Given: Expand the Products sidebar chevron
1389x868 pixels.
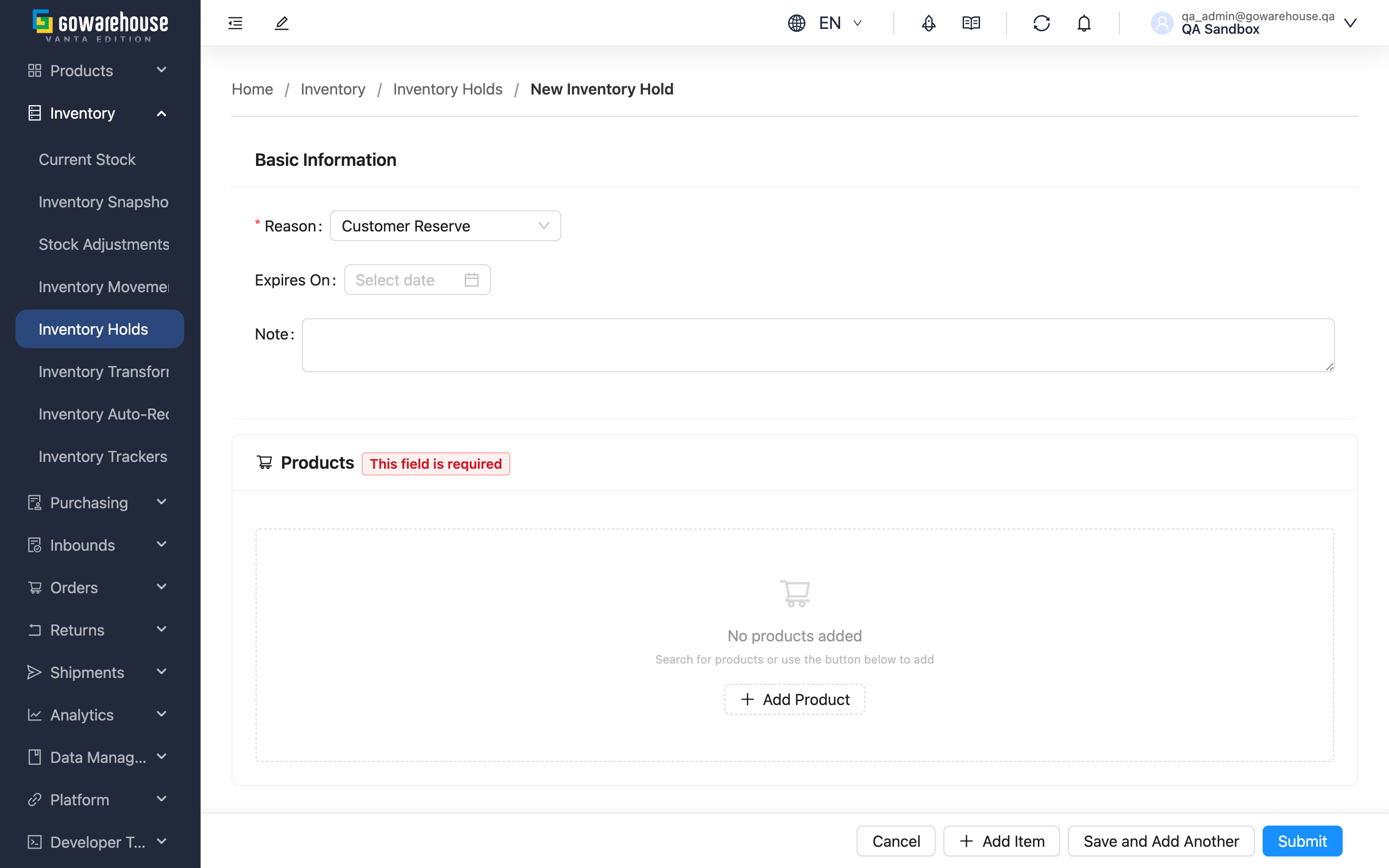Looking at the screenshot, I should [162, 70].
